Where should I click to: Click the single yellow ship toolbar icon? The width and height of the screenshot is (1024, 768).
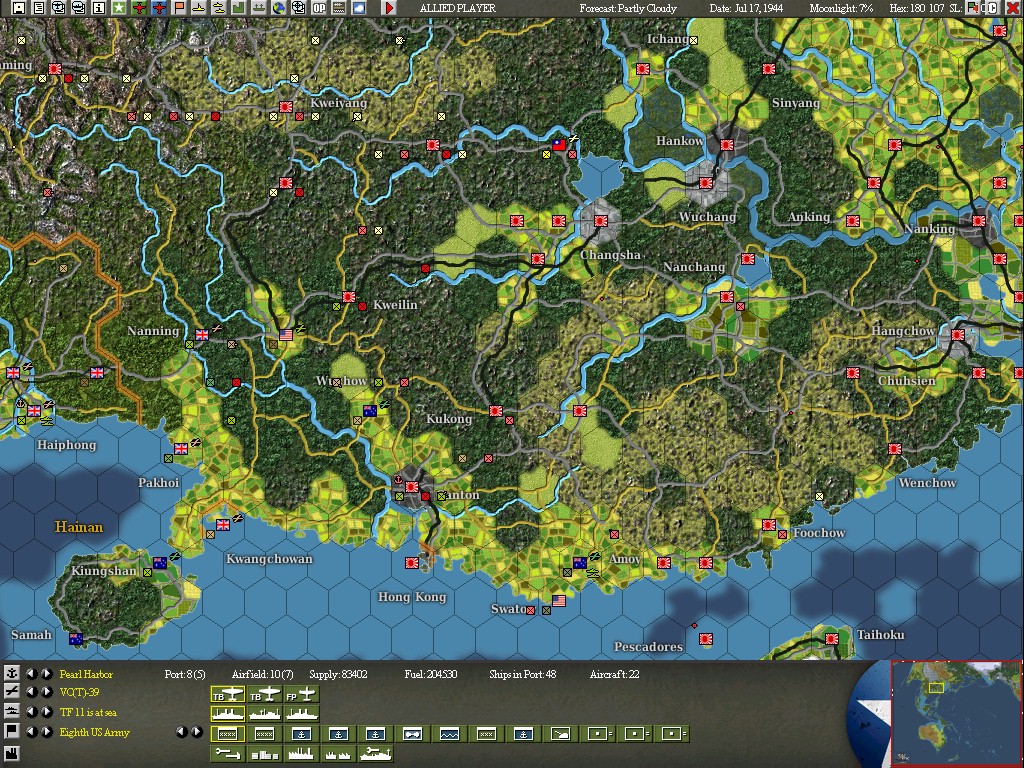coord(199,8)
